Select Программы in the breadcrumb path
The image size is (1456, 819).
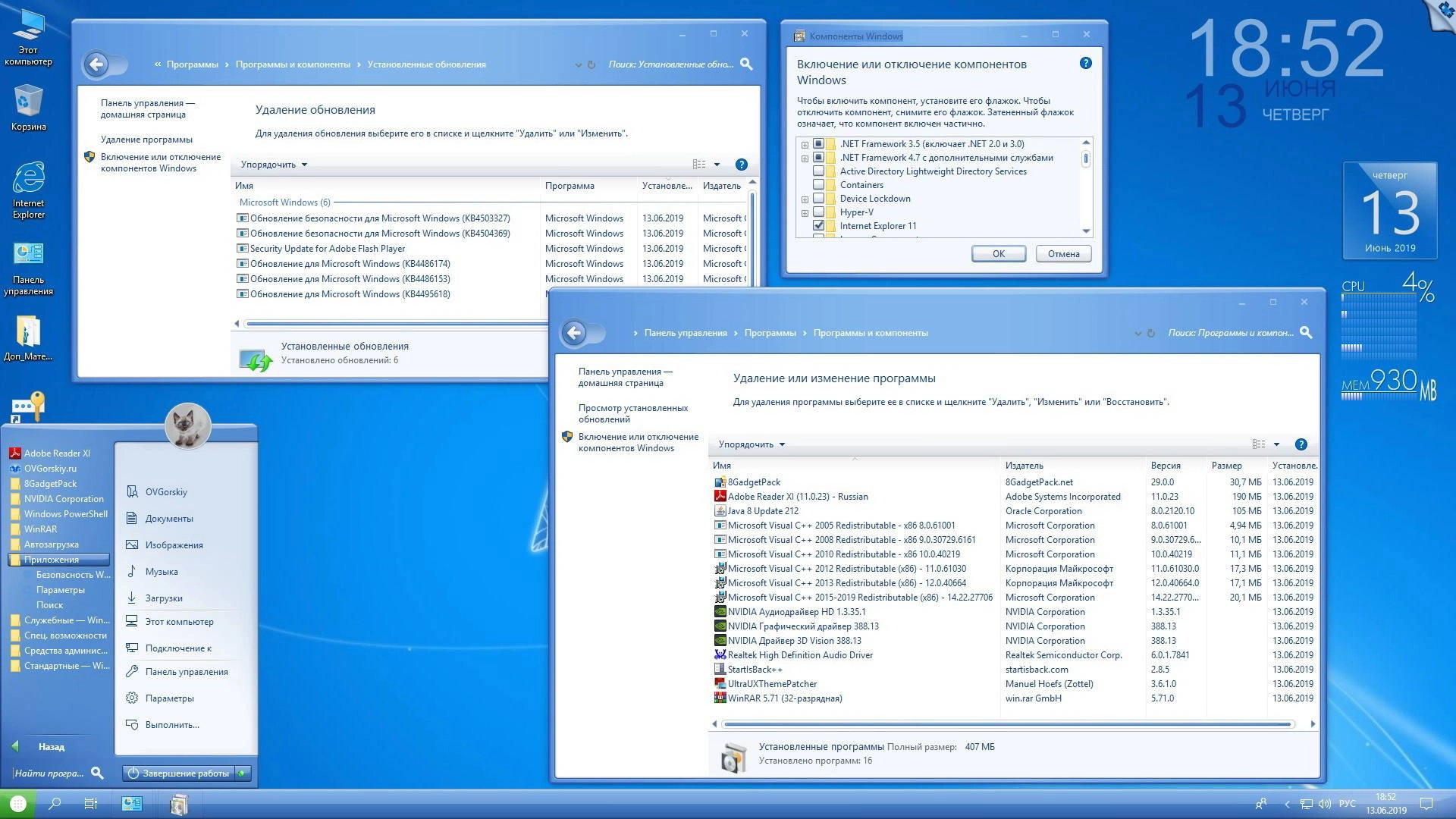click(771, 332)
